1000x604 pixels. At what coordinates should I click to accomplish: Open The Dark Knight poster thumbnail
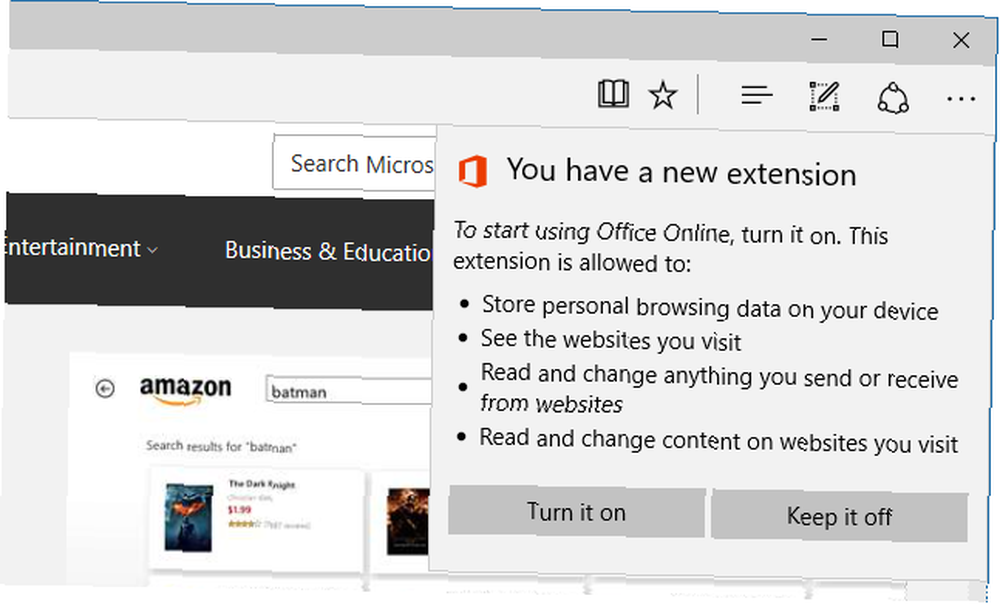click(x=188, y=517)
